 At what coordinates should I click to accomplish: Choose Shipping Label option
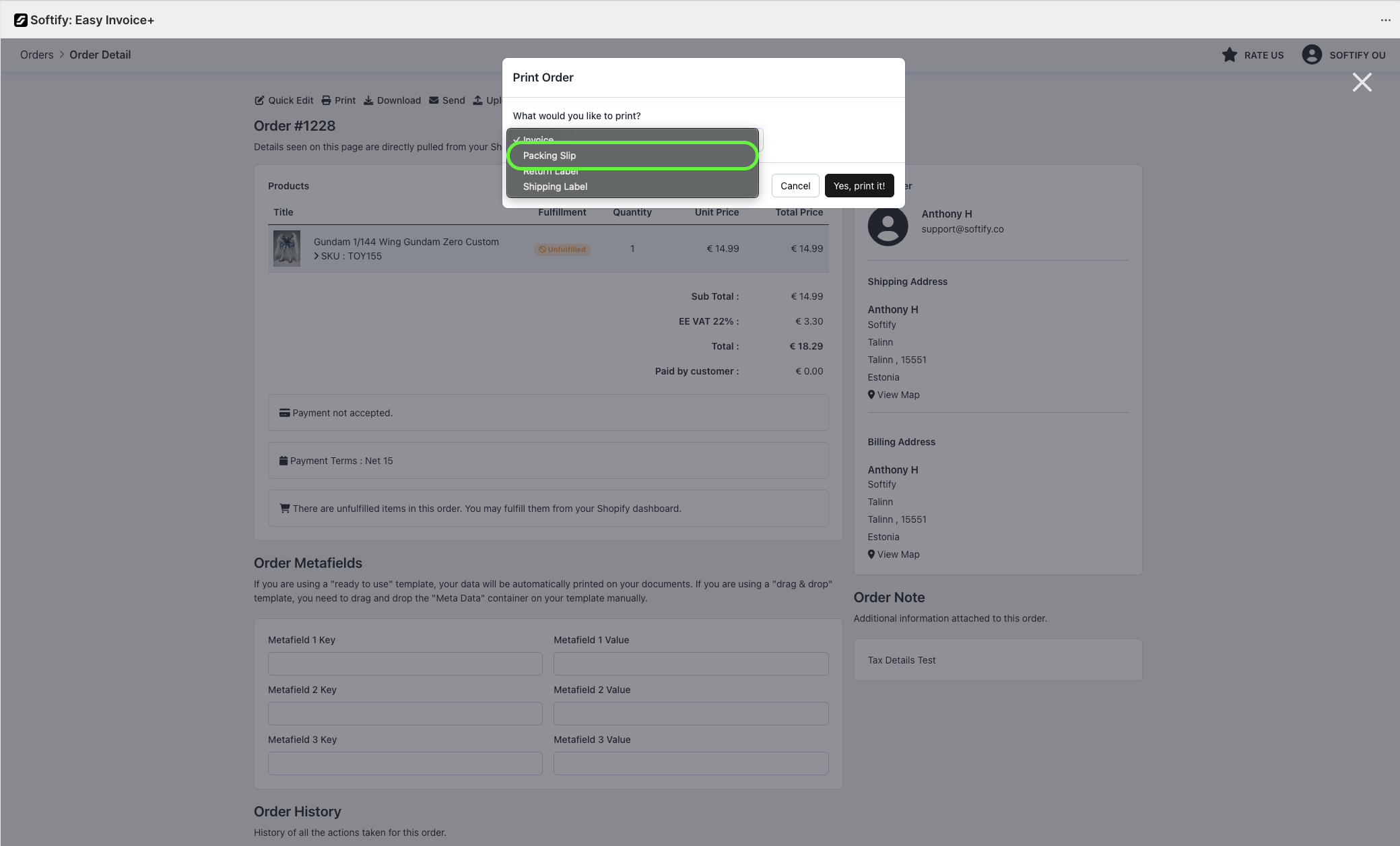[555, 187]
